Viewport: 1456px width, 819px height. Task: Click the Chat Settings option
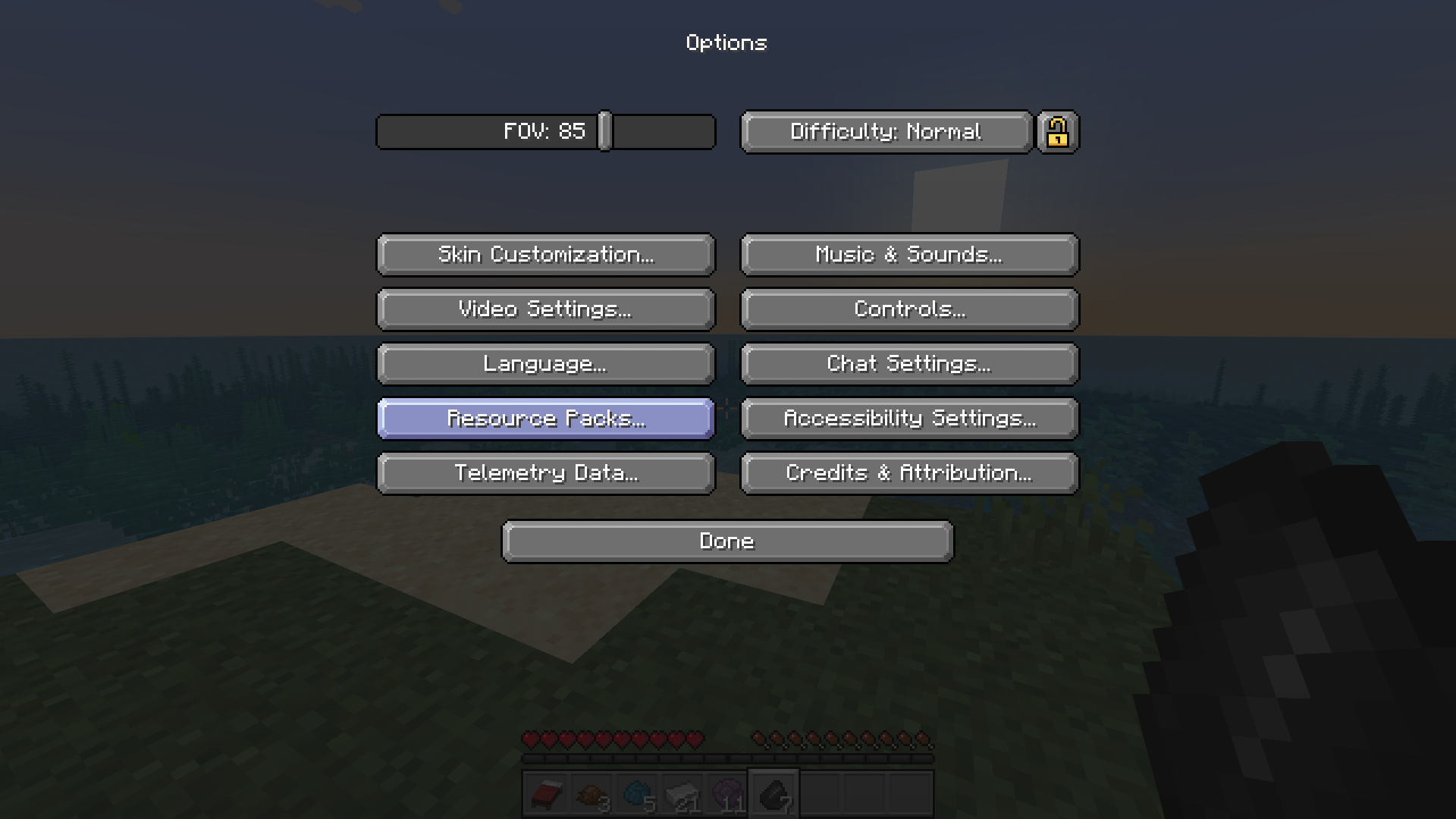click(909, 363)
